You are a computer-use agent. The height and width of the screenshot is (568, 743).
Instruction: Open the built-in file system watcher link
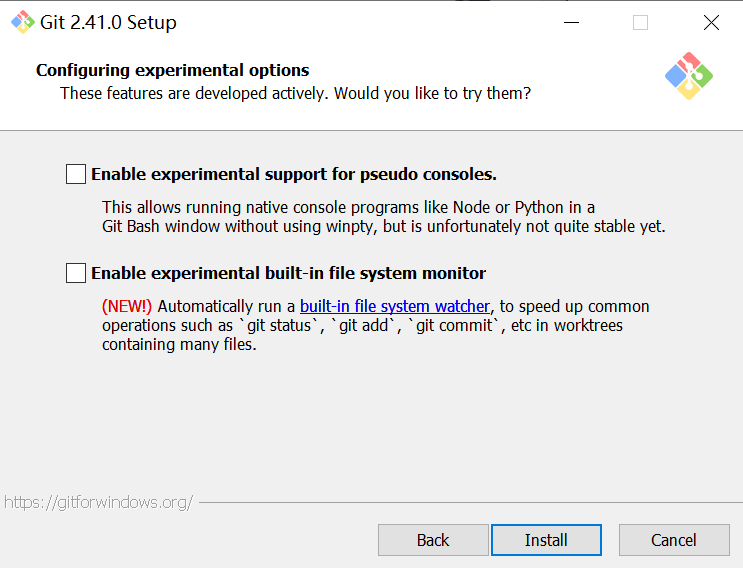click(395, 307)
